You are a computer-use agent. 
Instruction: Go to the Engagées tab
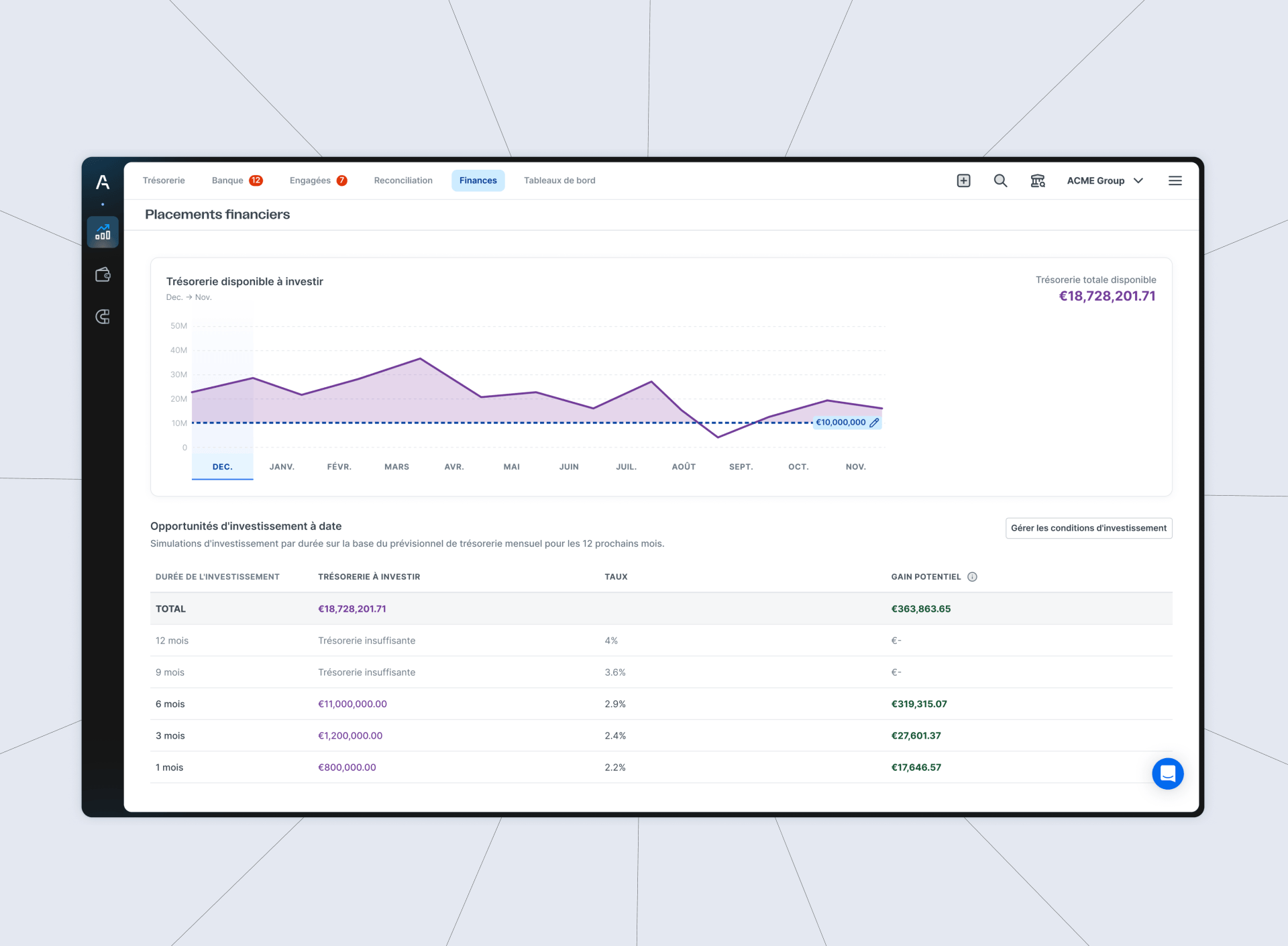[x=318, y=180]
